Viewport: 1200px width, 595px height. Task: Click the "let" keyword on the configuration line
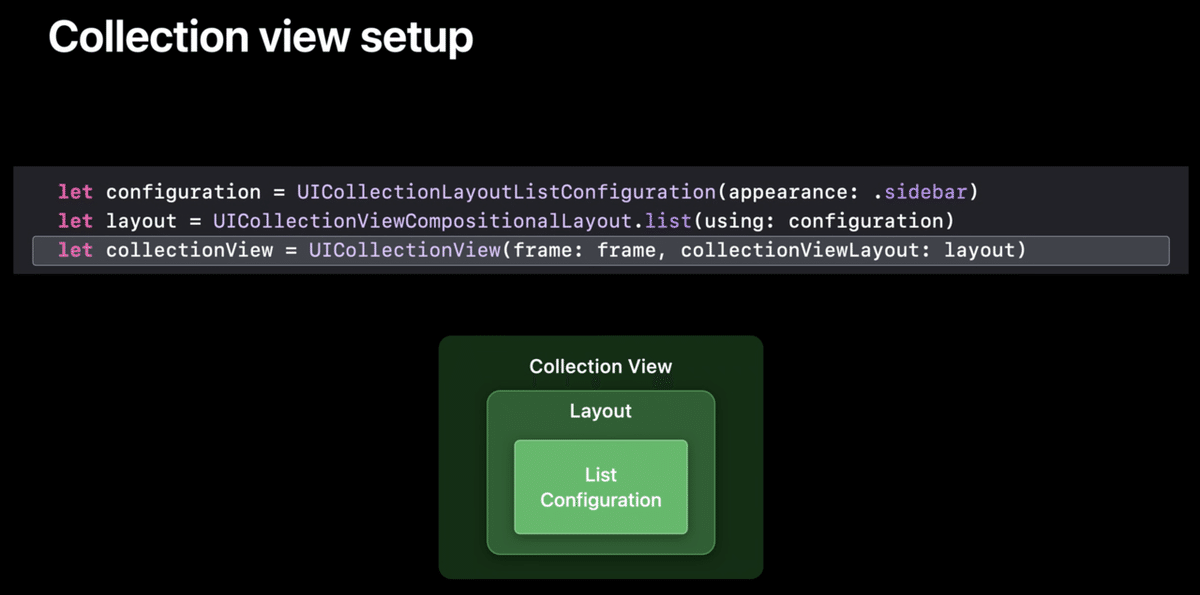(75, 192)
